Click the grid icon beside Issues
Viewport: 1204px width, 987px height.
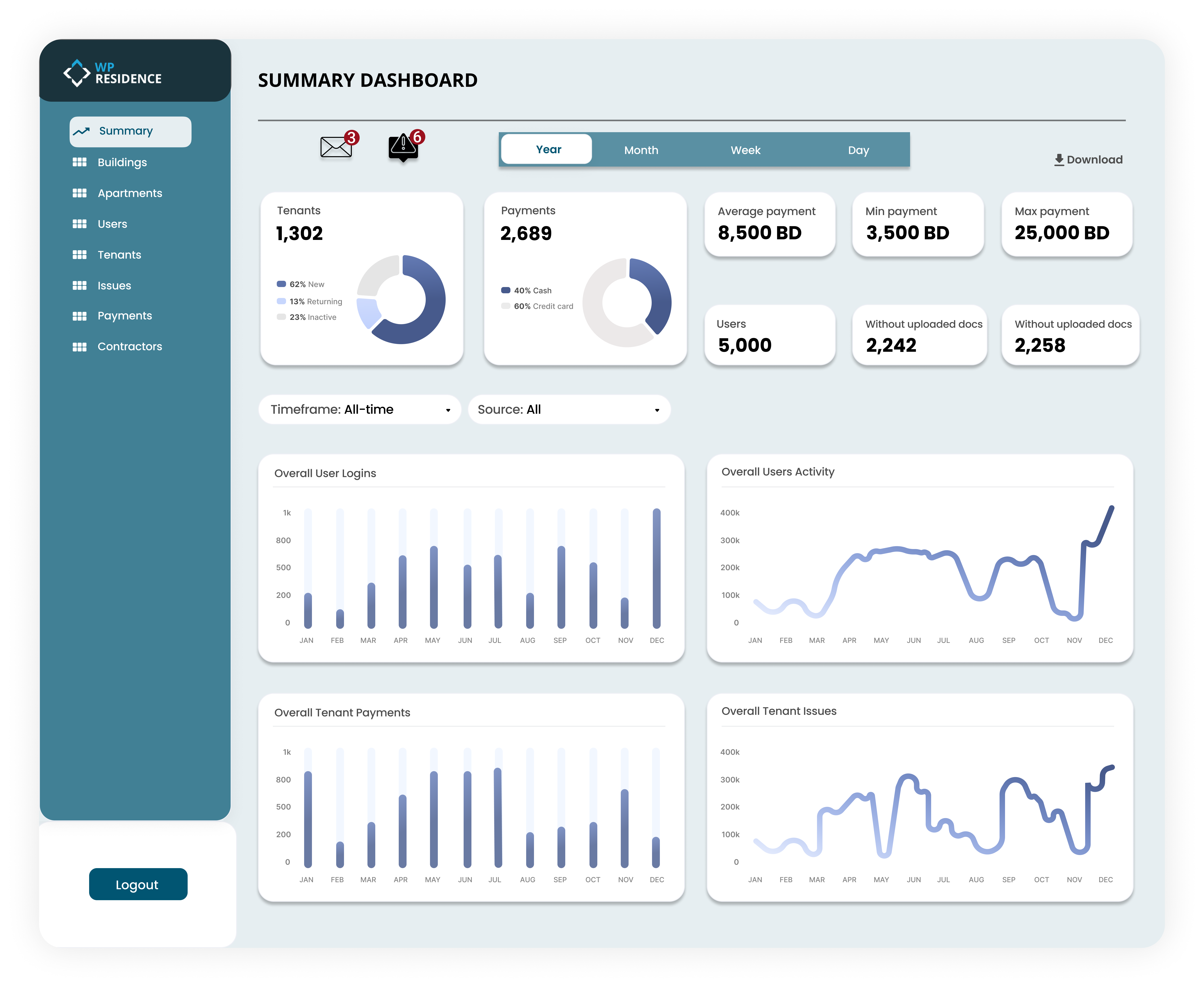(80, 285)
